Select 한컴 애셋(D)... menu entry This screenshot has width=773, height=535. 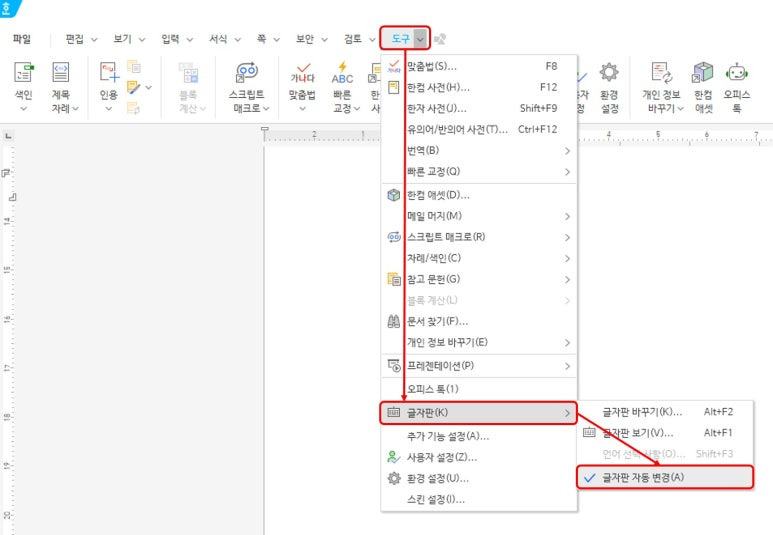[479, 195]
